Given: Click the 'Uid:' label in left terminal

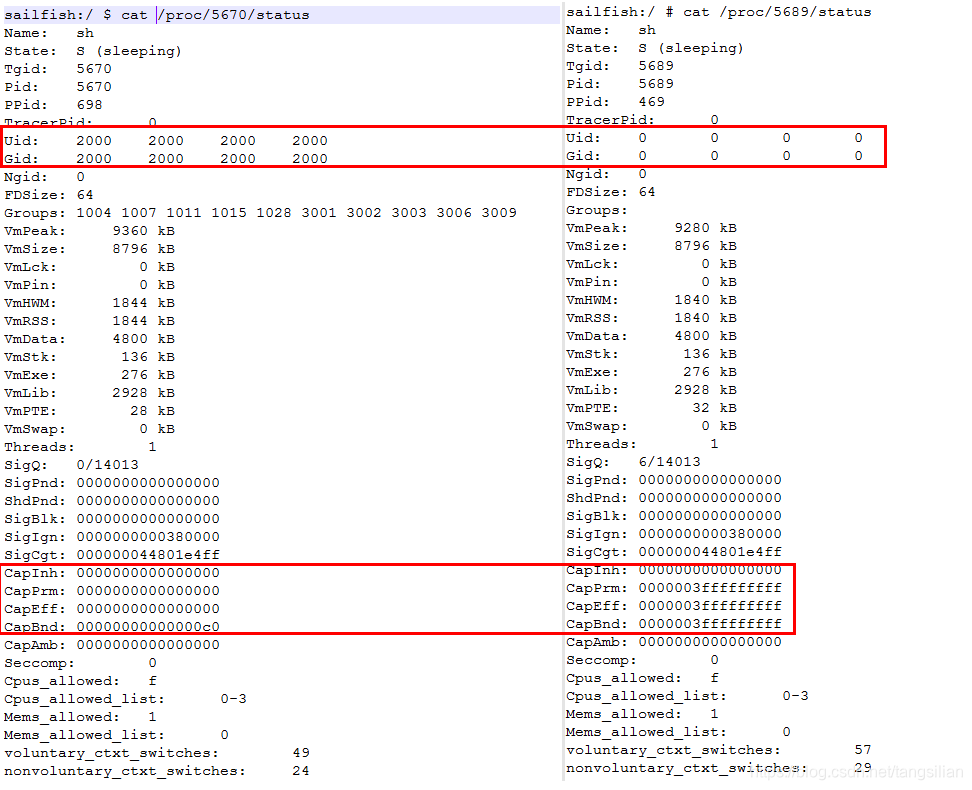Looking at the screenshot, I should [x=21, y=141].
